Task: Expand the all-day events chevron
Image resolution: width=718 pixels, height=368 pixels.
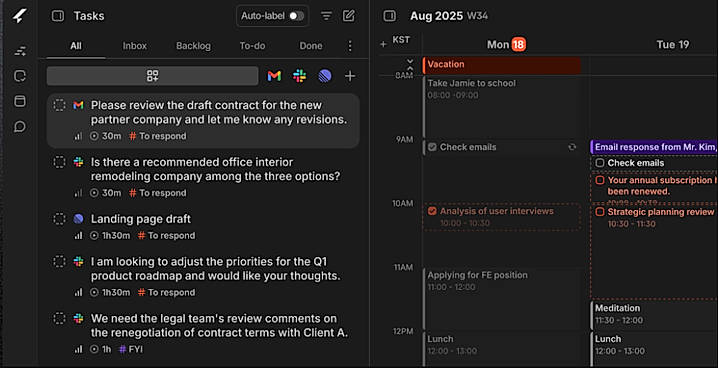Action: tap(410, 65)
